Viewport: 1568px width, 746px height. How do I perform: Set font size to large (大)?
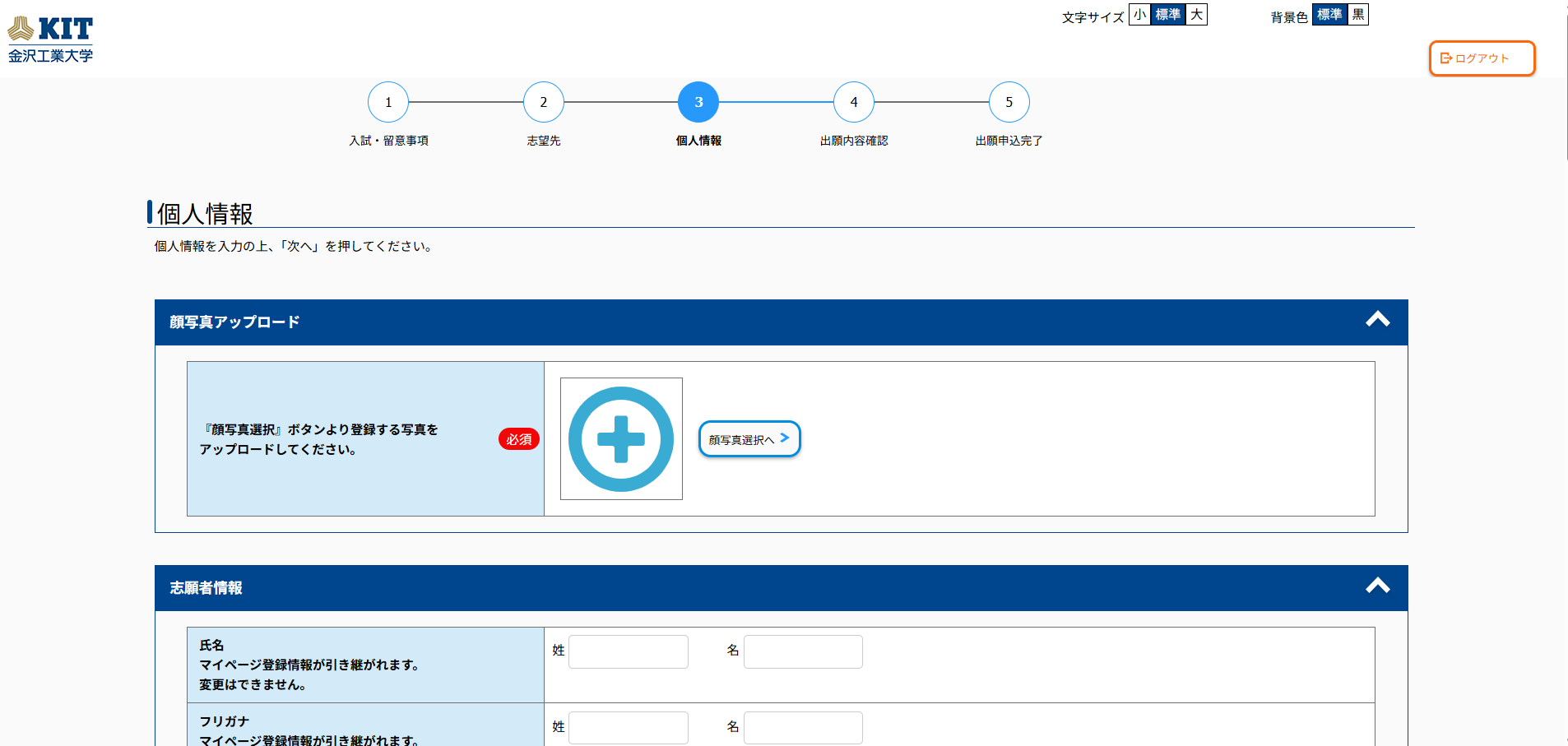tap(1196, 15)
